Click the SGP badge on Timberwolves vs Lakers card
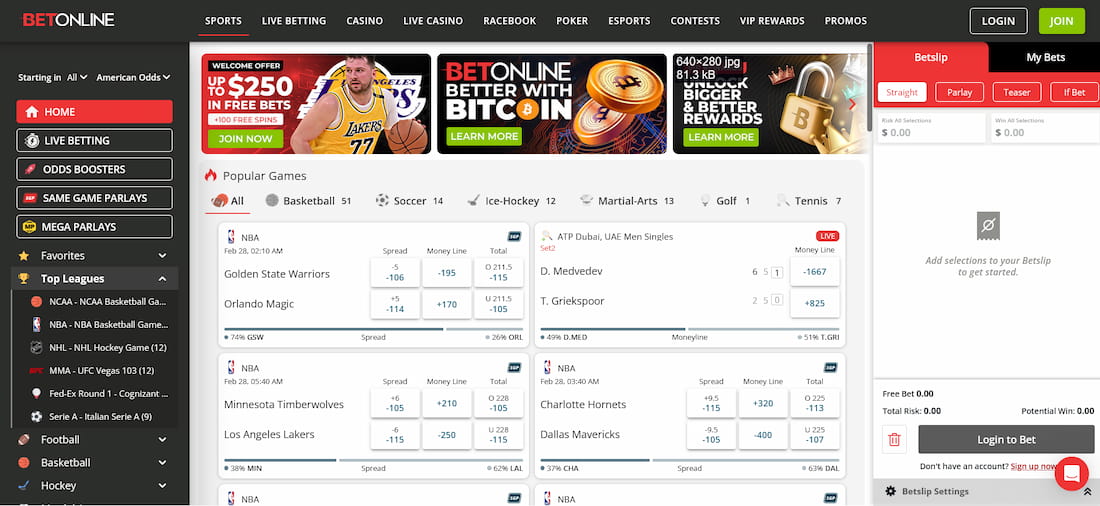Image resolution: width=1100 pixels, height=506 pixels. (514, 367)
